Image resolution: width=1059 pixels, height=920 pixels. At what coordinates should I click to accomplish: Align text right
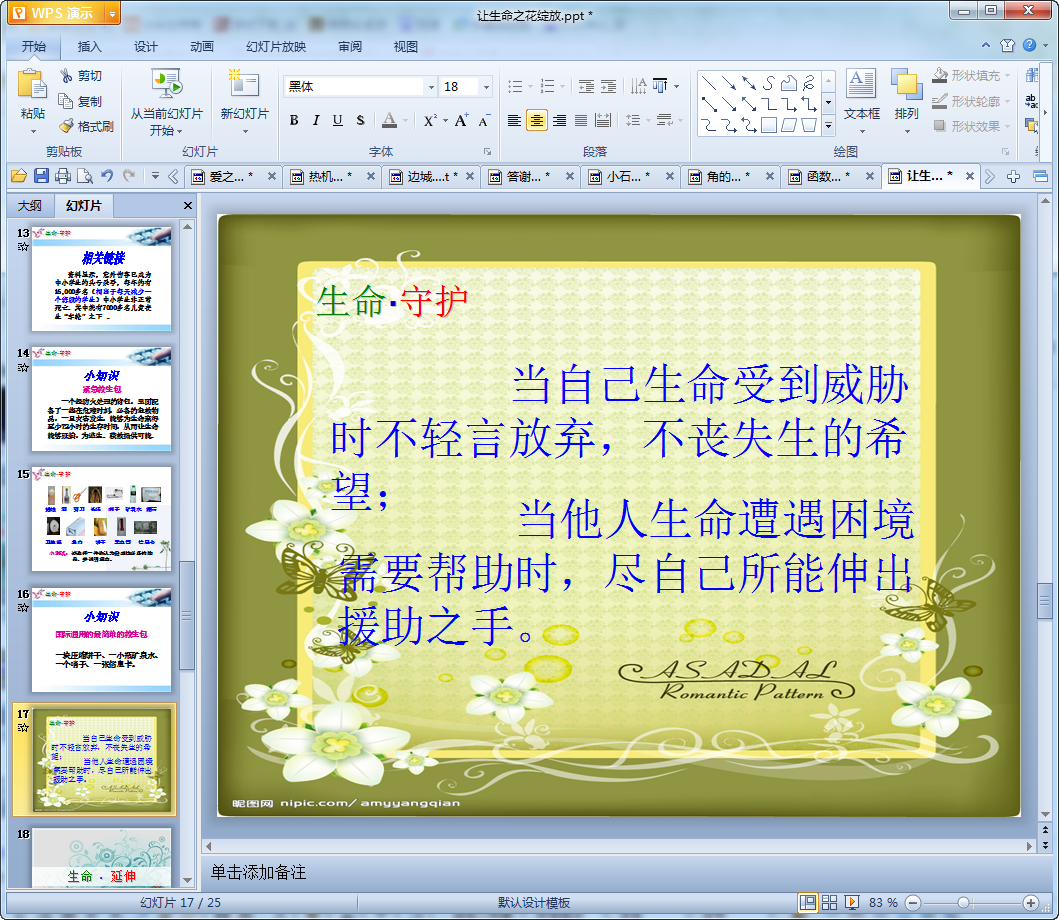click(559, 120)
